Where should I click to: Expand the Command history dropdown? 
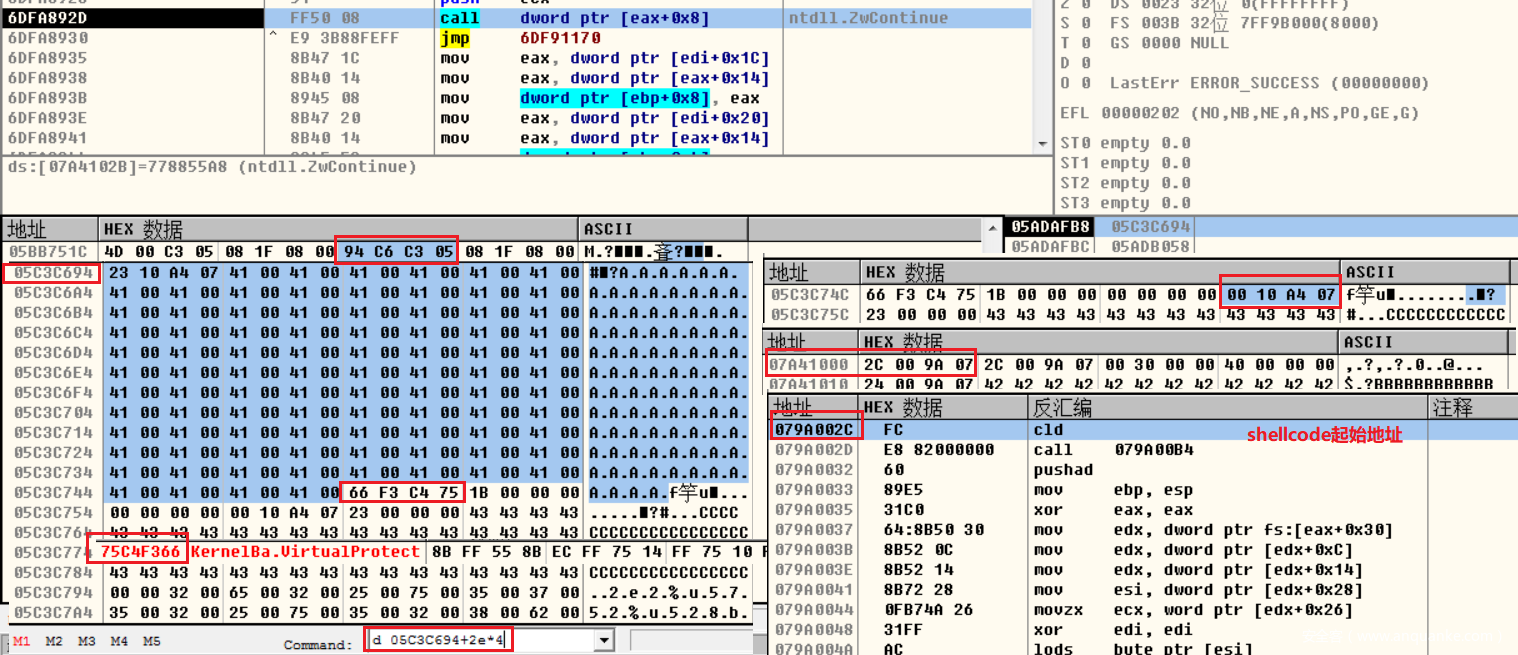603,641
